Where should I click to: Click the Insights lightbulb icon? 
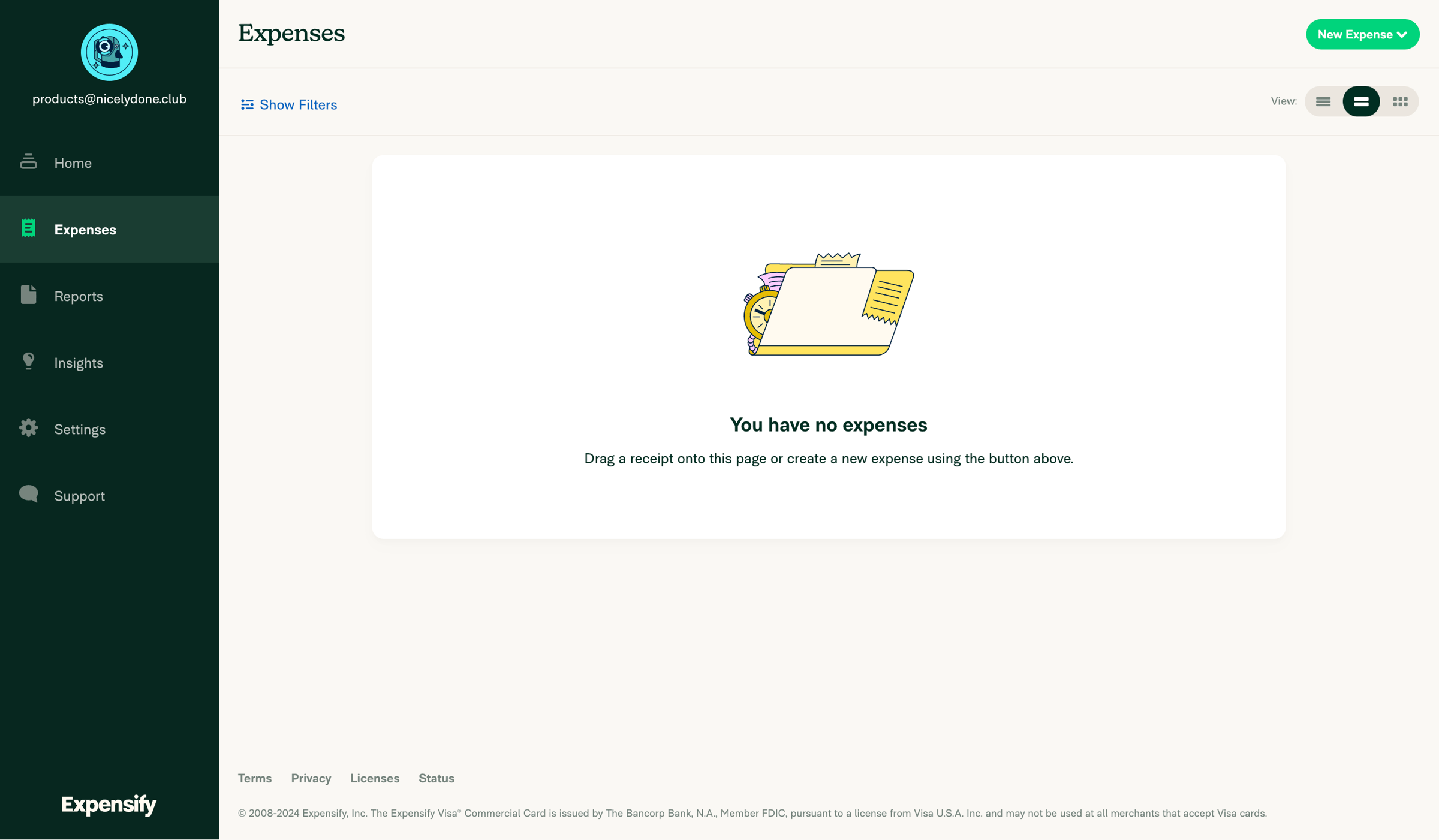tap(28, 361)
